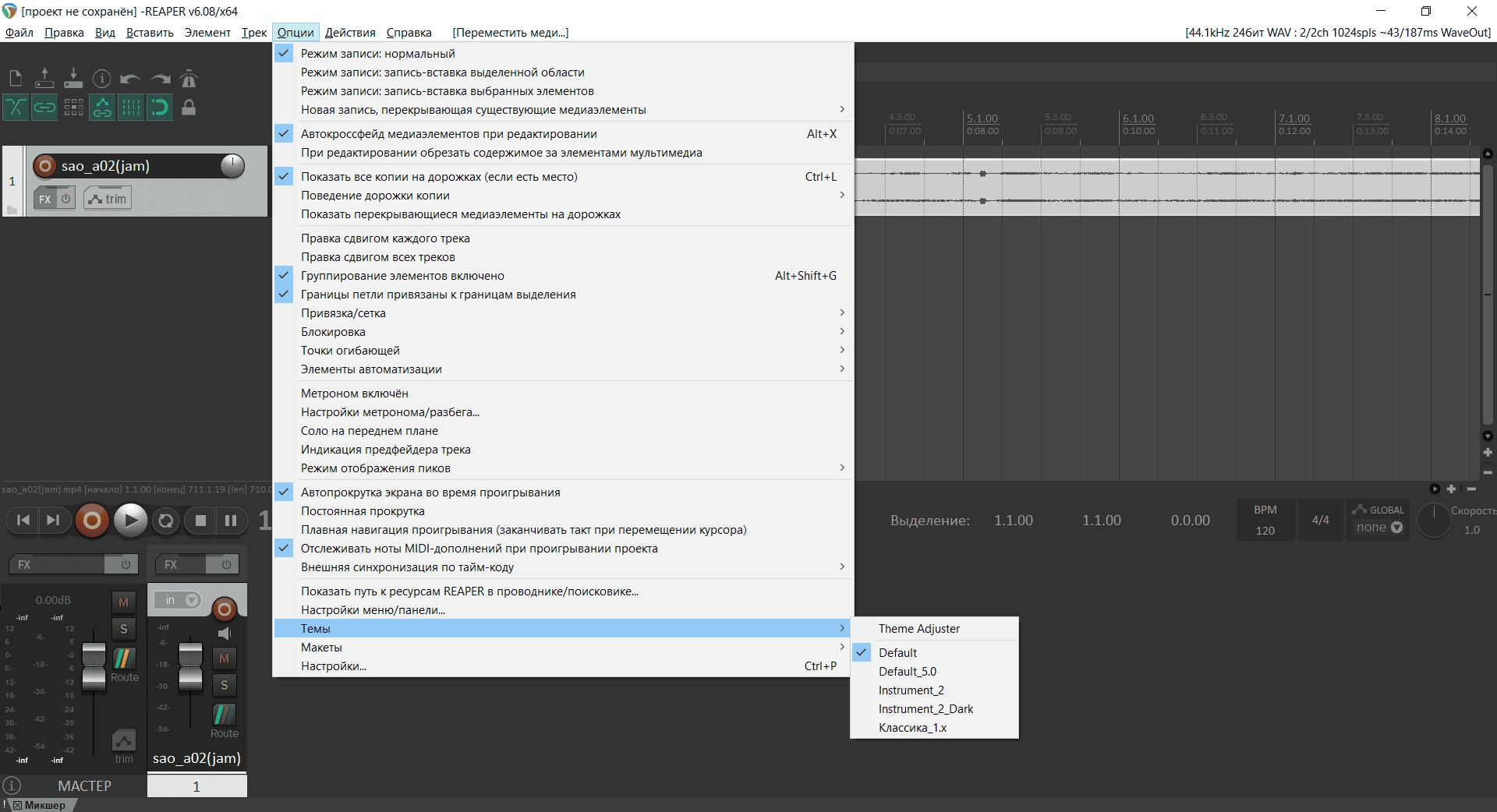Open the GLOBAL automation 'none' dropdown
Viewport: 1497px width, 812px height.
coord(1379,528)
